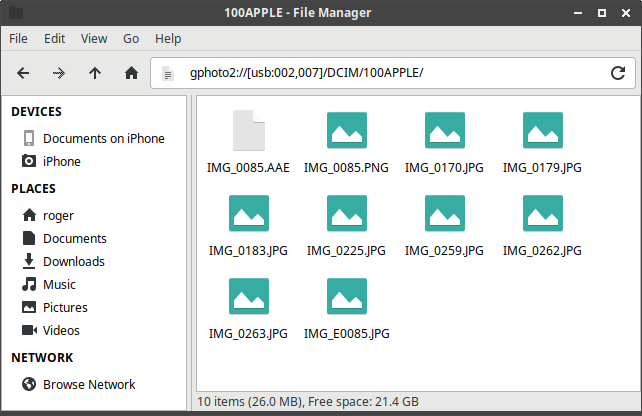Screen dimensions: 642x416
Task: Open the Edit menu
Action: point(54,38)
